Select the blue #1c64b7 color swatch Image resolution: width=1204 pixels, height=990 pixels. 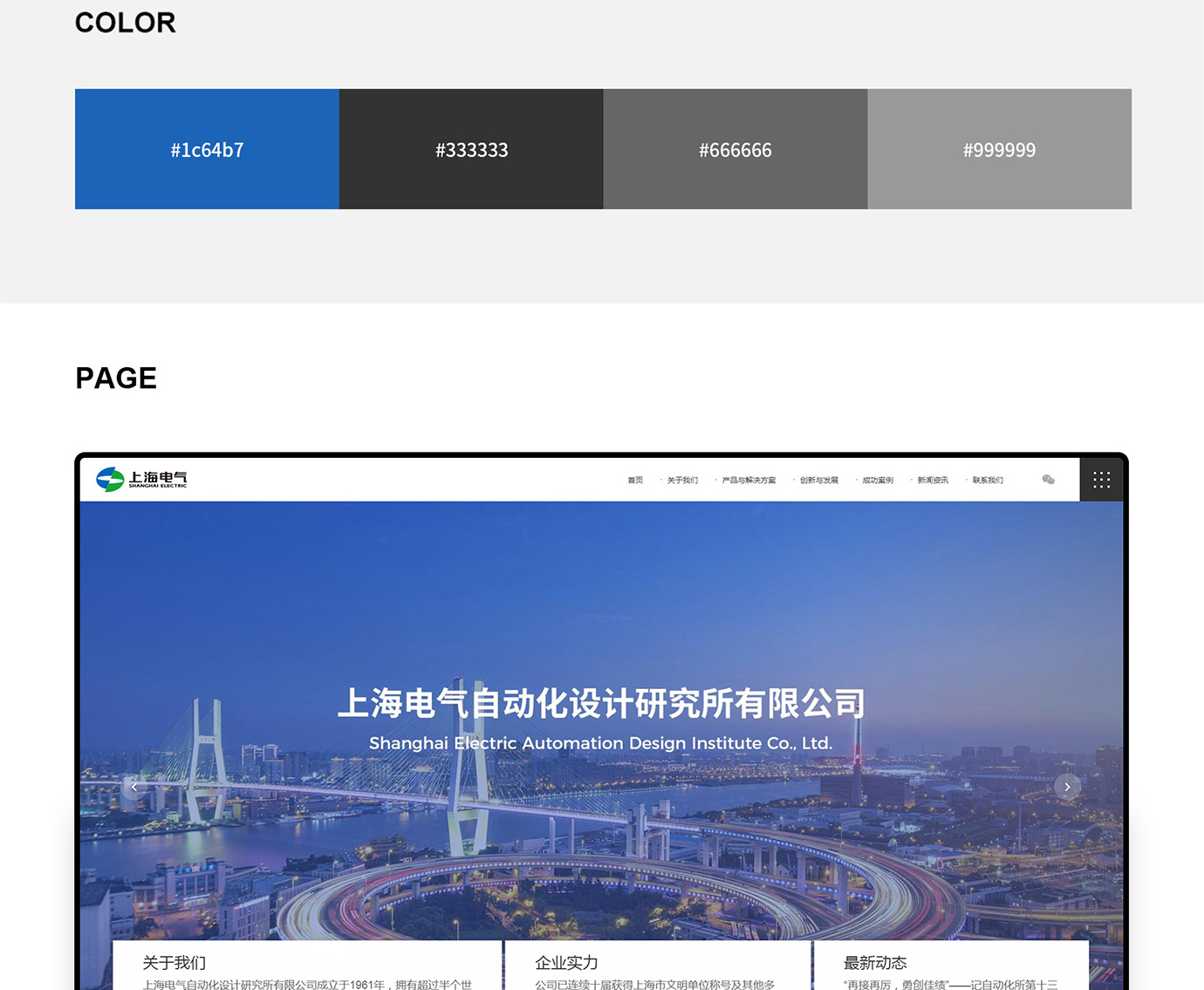pyautogui.click(x=207, y=149)
